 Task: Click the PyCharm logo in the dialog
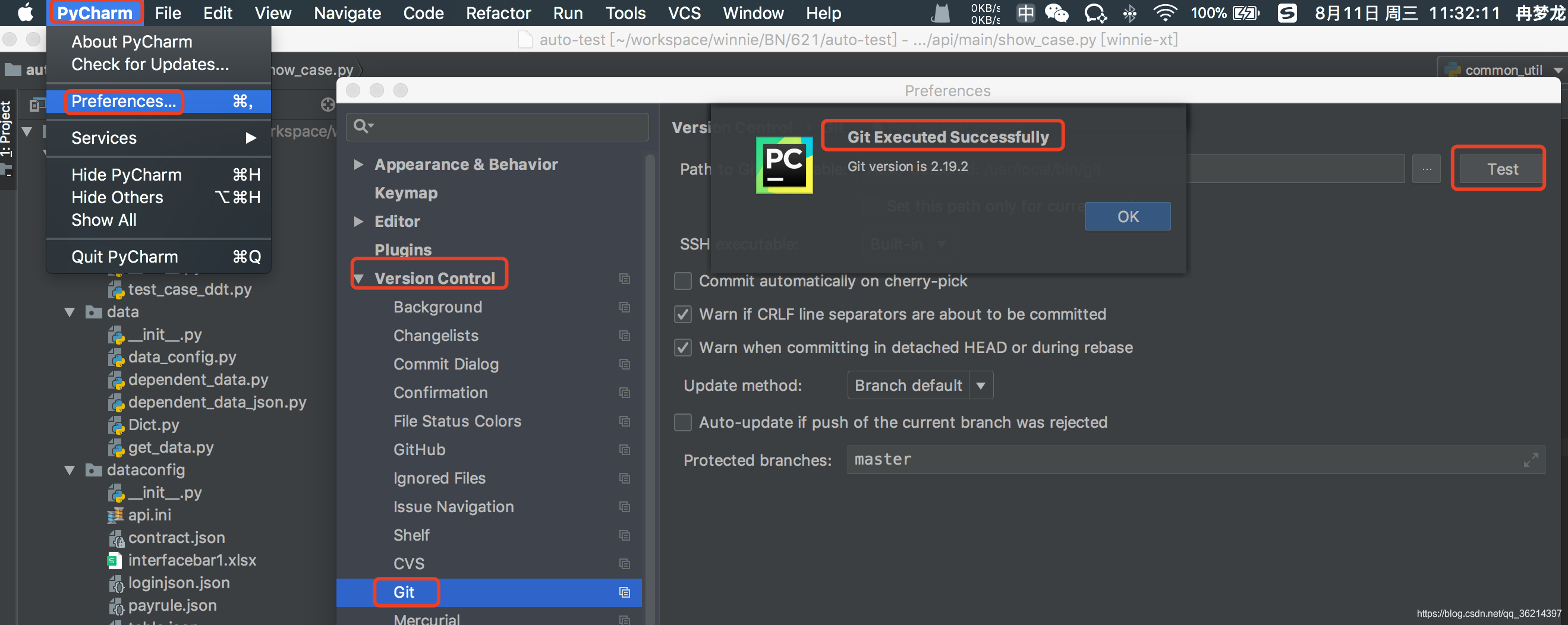[x=784, y=165]
